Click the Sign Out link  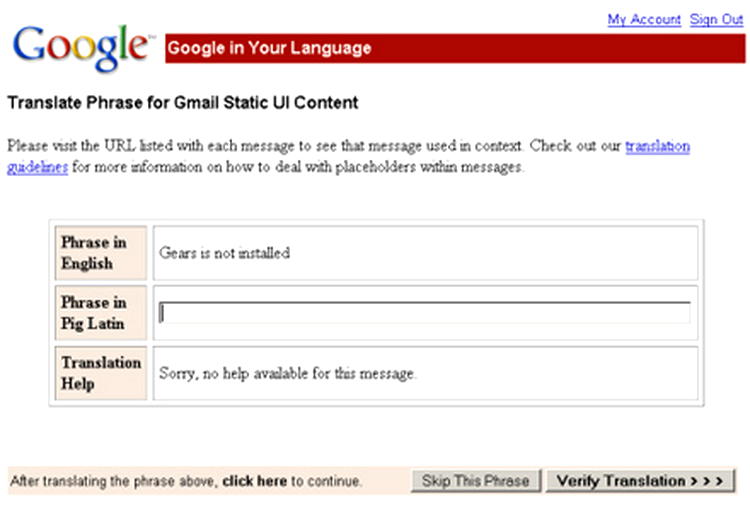point(716,20)
